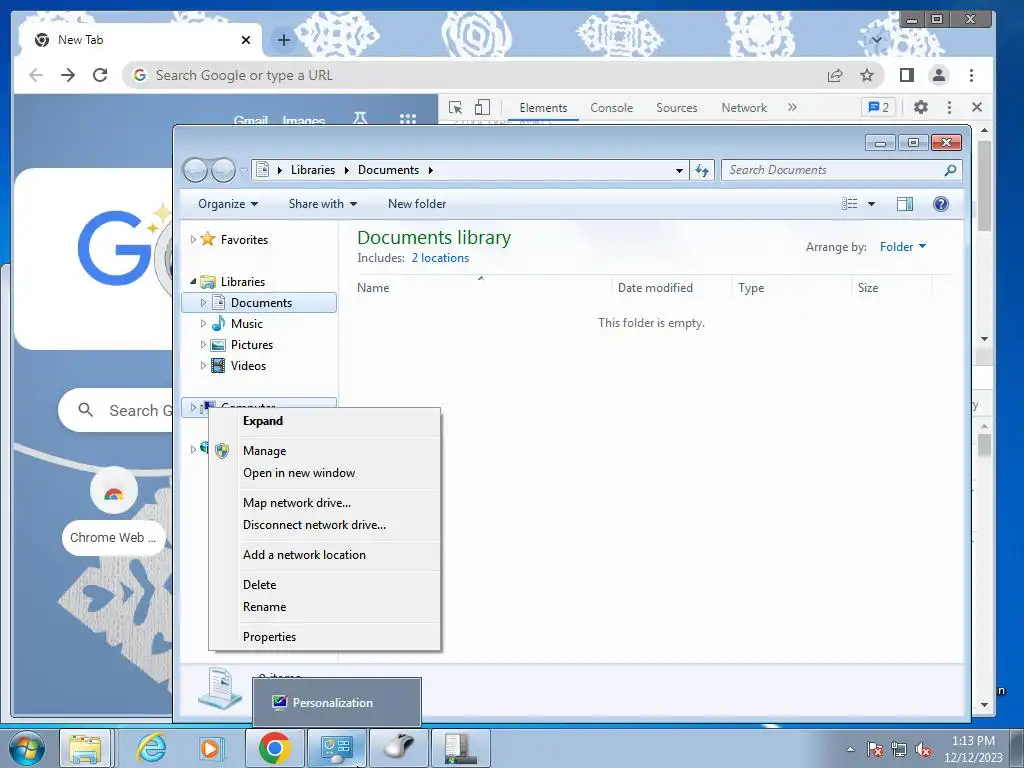Open the Explorer address bar history dropdown
The image size is (1024, 768).
(x=679, y=170)
